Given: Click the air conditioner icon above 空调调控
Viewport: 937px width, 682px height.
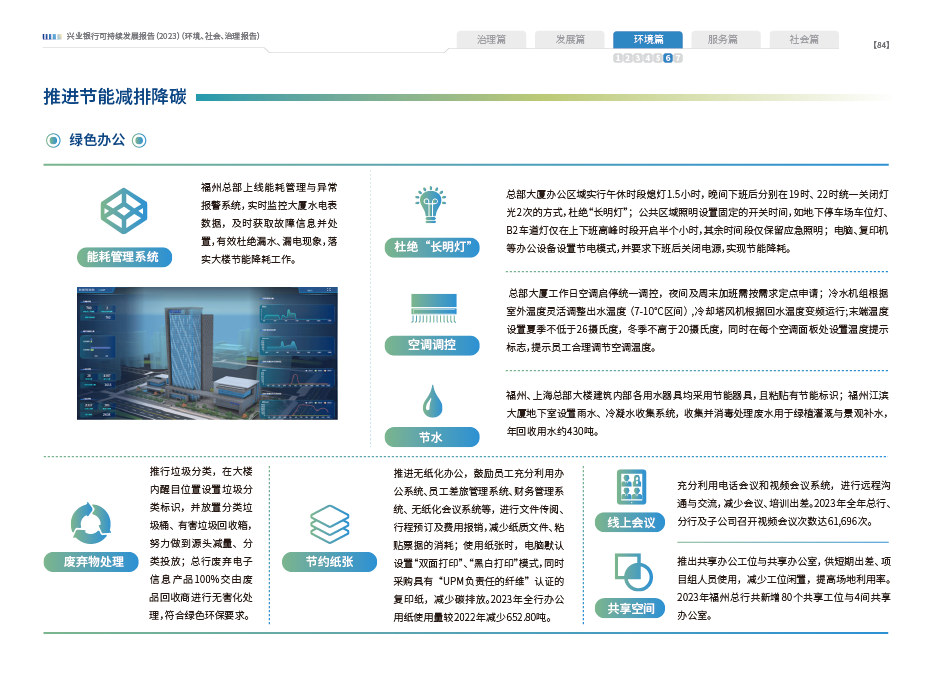Looking at the screenshot, I should pyautogui.click(x=432, y=305).
